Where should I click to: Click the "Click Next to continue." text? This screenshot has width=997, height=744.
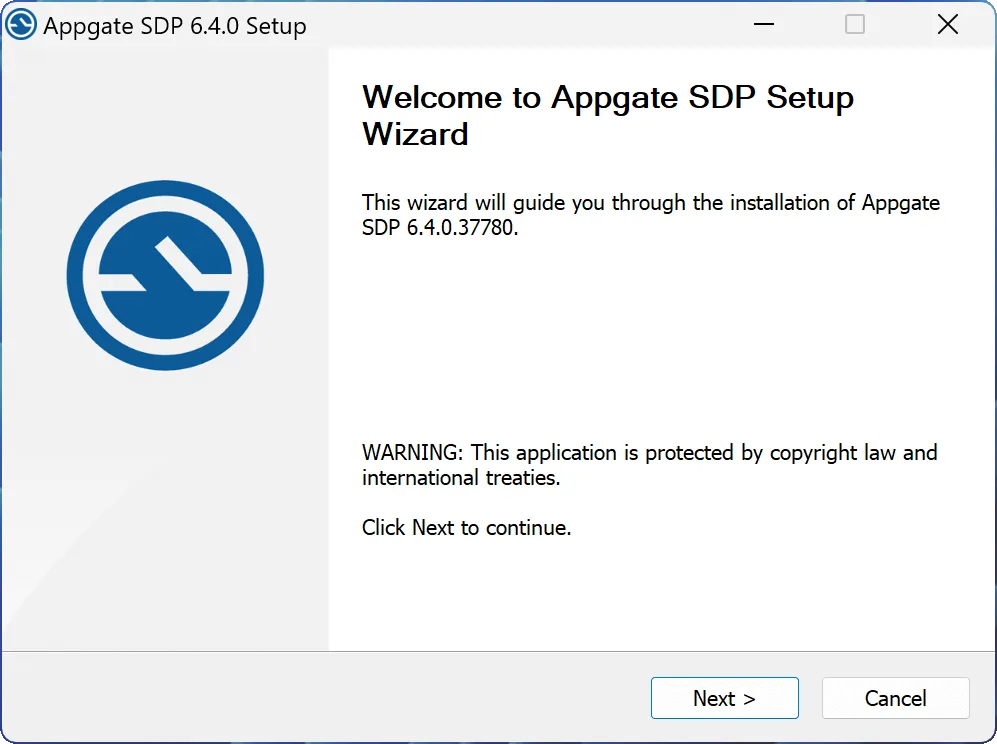466,527
